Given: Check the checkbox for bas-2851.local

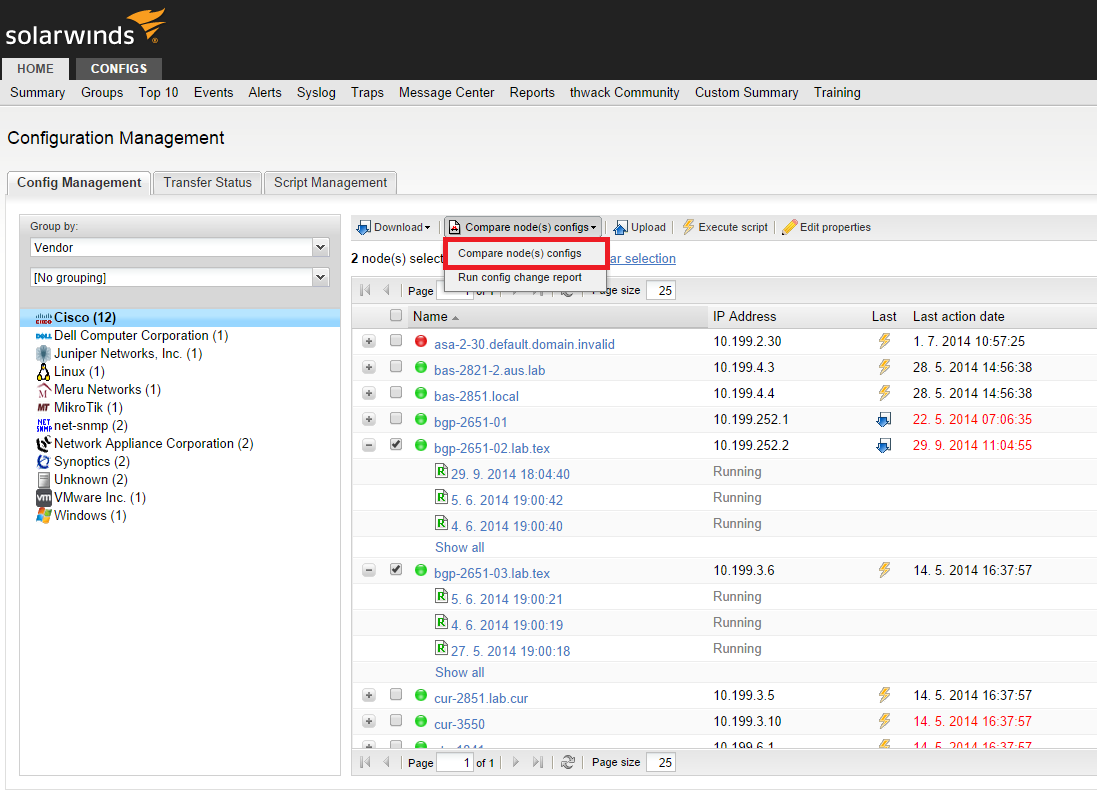Looking at the screenshot, I should tap(395, 392).
